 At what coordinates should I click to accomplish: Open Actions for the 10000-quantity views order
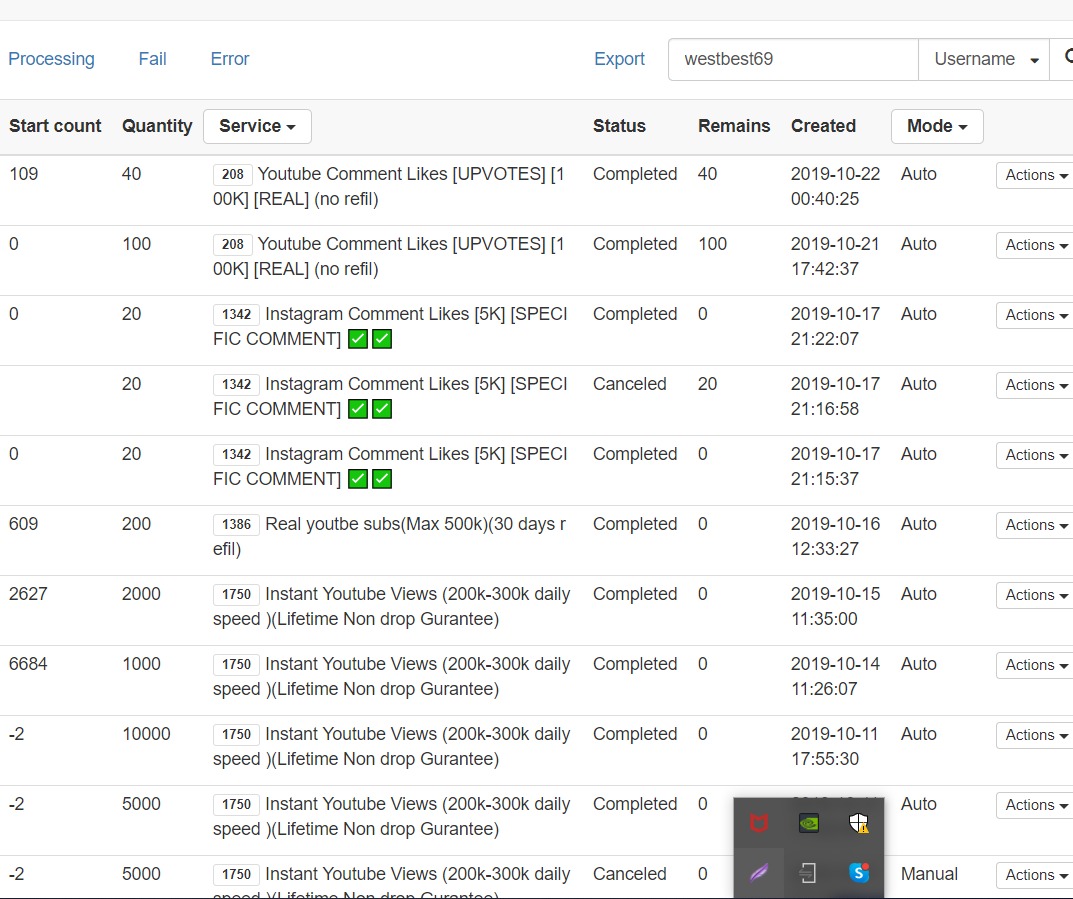tap(1035, 735)
